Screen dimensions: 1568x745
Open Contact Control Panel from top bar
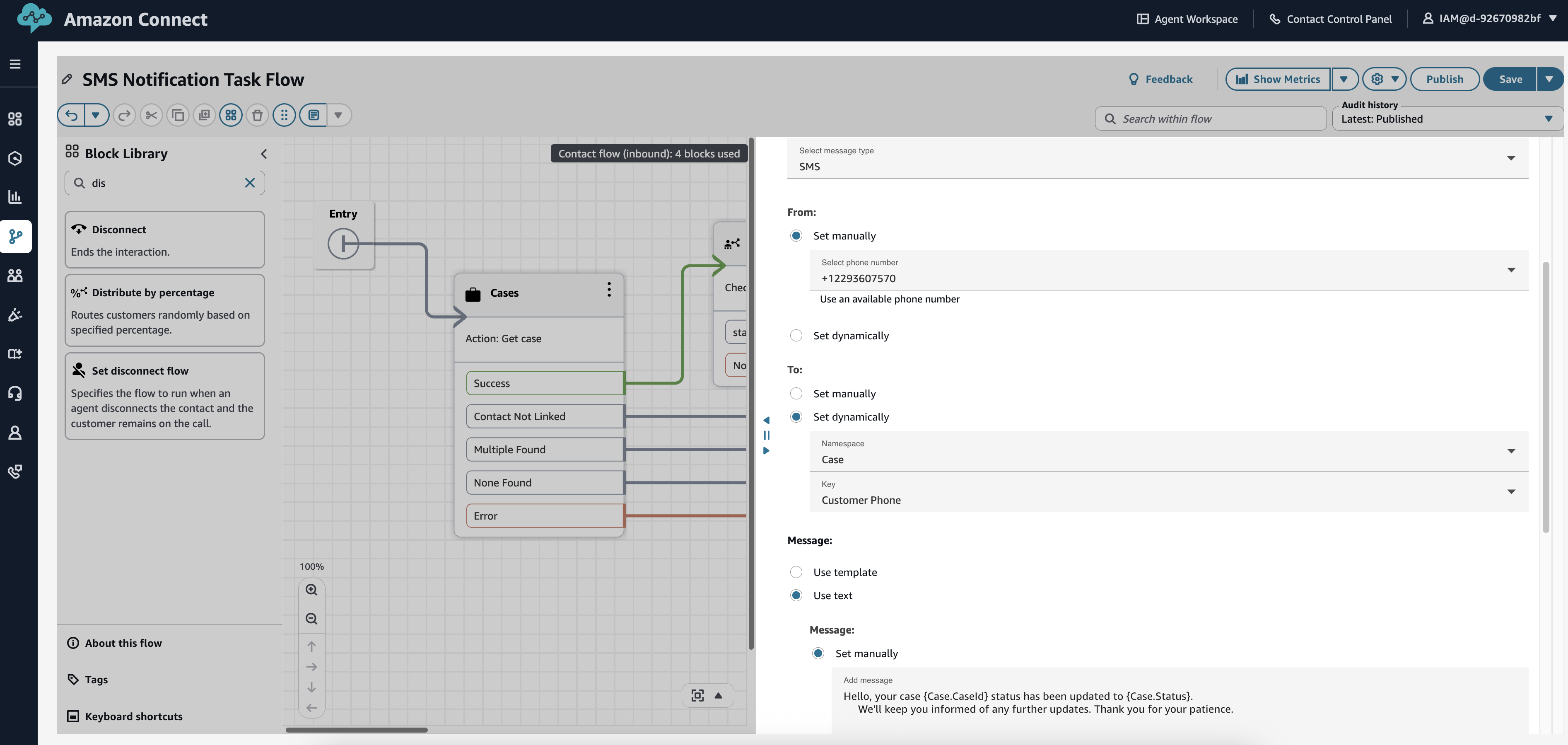coord(1331,19)
